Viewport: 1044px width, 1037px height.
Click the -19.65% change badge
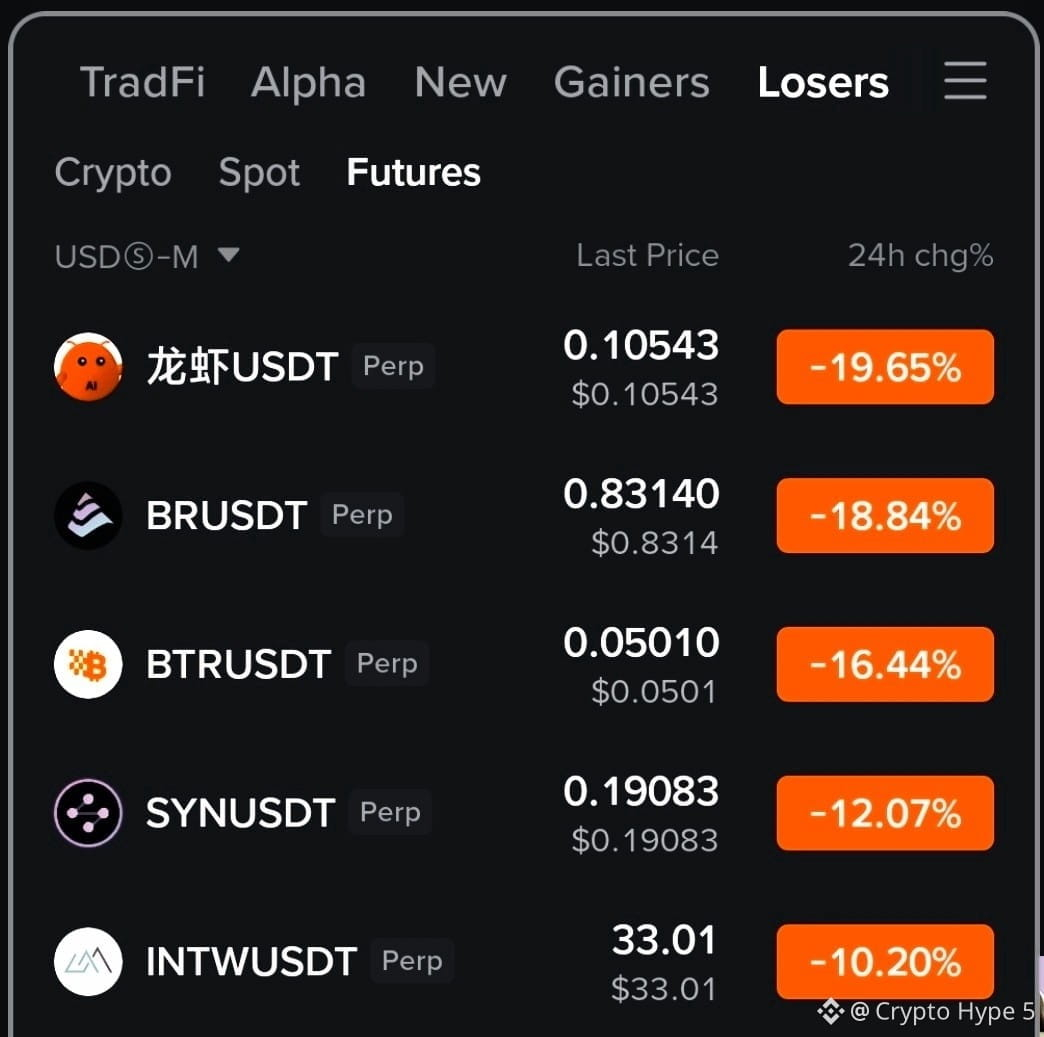(x=885, y=366)
